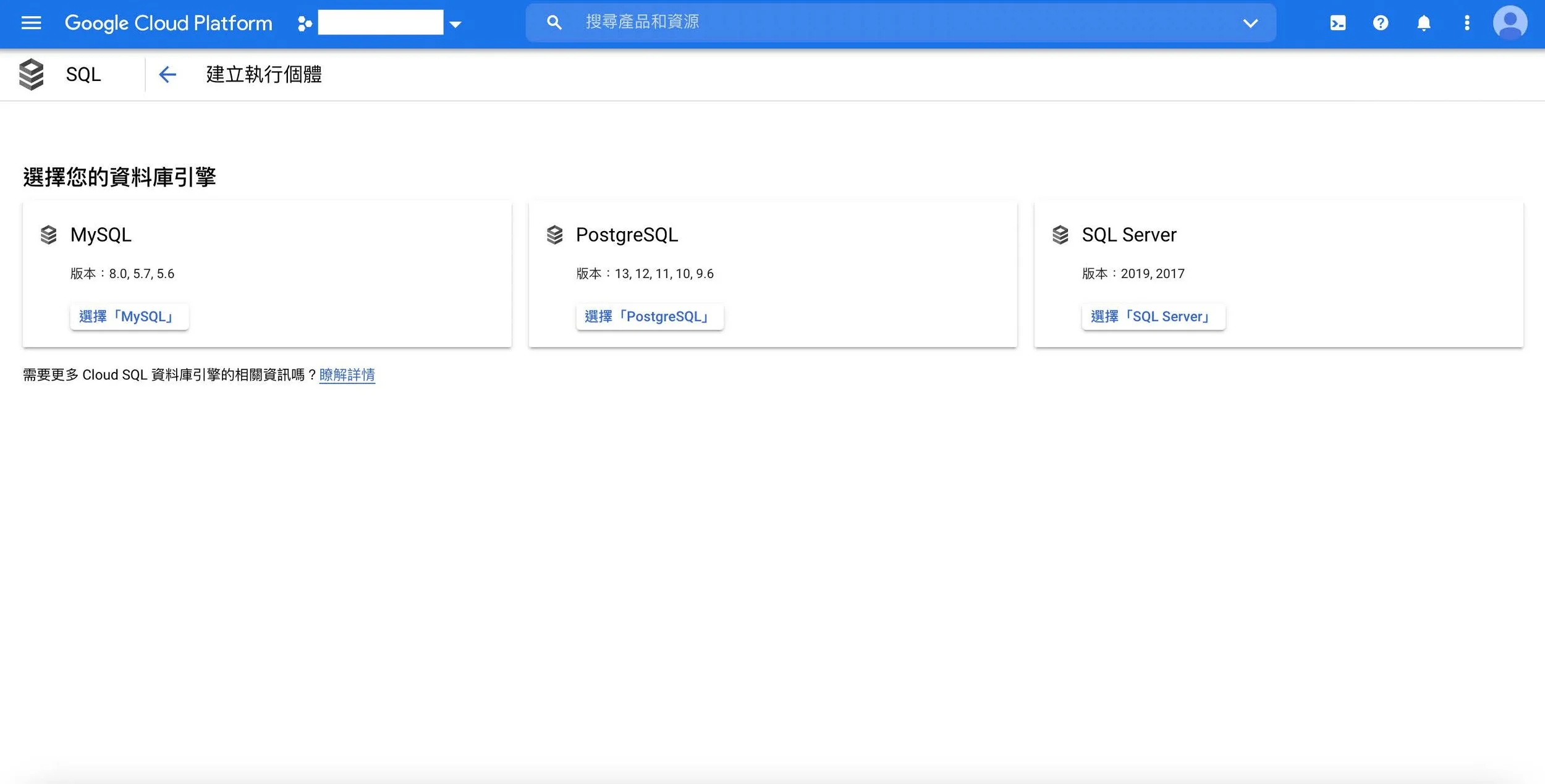Image resolution: width=1545 pixels, height=784 pixels.
Task: Select 「PostgreSQL」 as database engine
Action: point(649,316)
